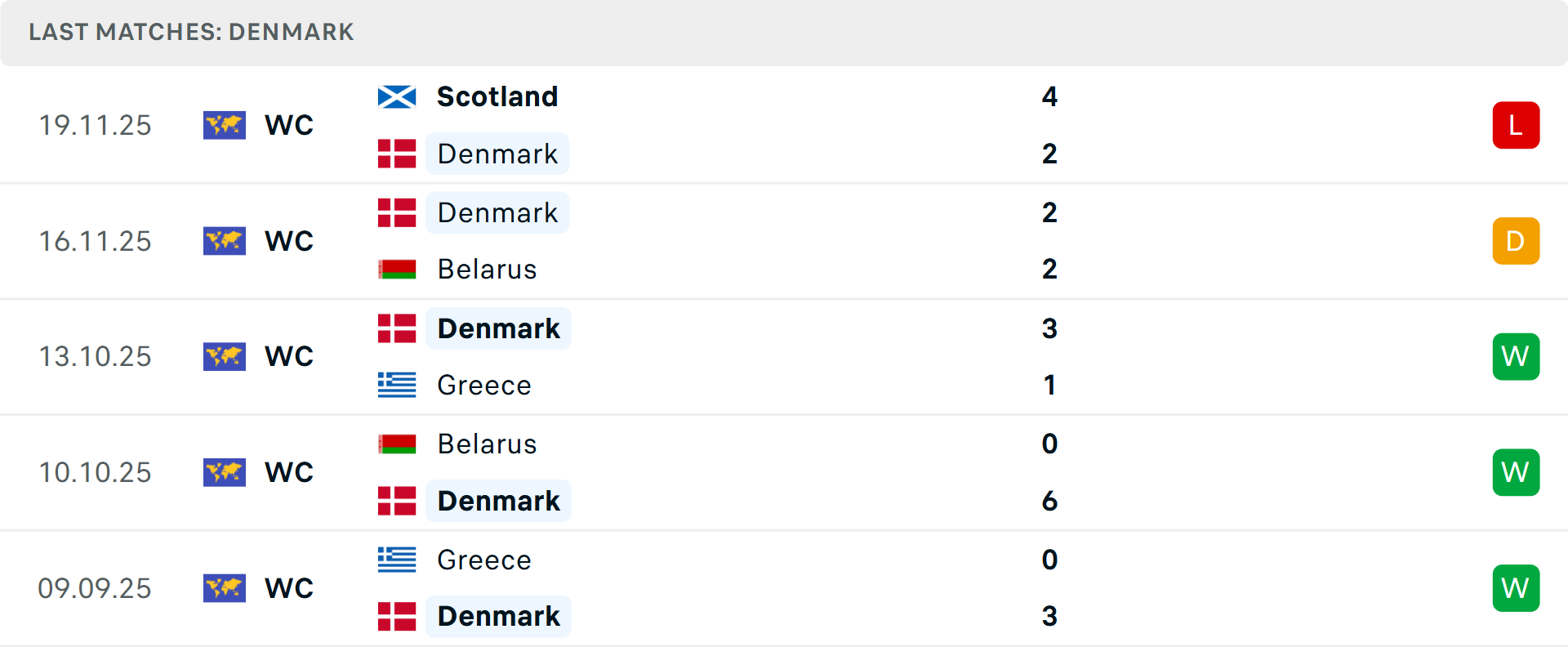1568x647 pixels.
Task: Click the Last Matches: Denmark header
Action: click(191, 32)
